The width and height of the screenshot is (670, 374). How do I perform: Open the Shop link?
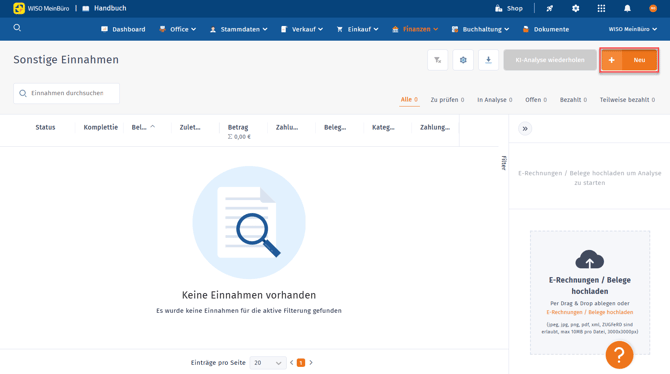(x=508, y=8)
